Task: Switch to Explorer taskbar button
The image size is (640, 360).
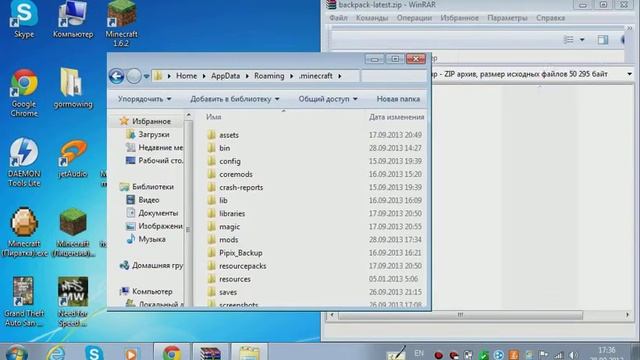Action: pos(249,352)
